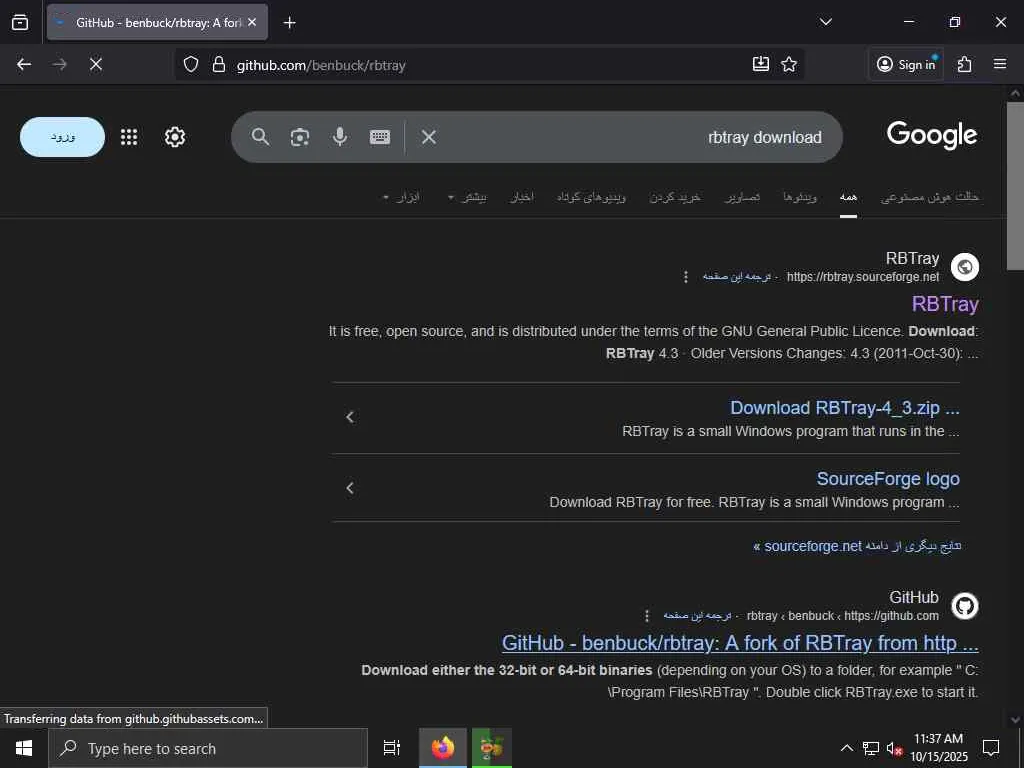Open a new tab with plus button
This screenshot has width=1024, height=768.
point(289,23)
